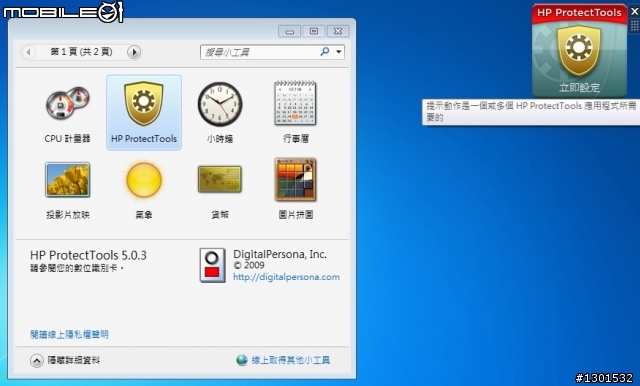640x386 pixels.
Task: Open the digitalpersona.com link
Action: [286, 277]
